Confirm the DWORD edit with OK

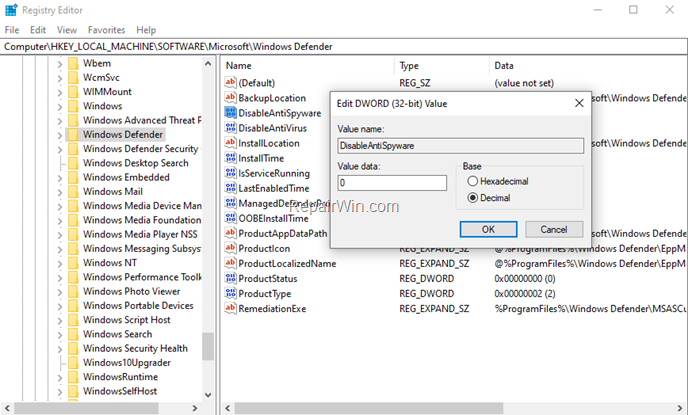[488, 229]
